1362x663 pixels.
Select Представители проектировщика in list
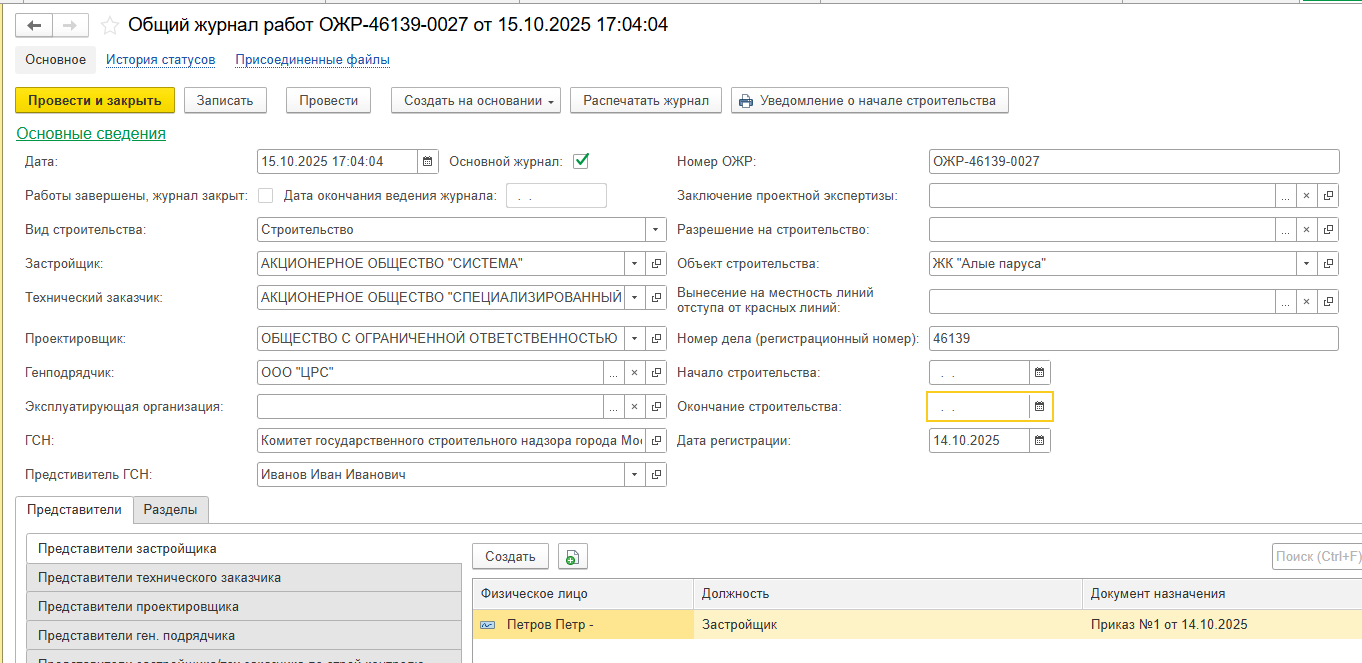[x=138, y=607]
